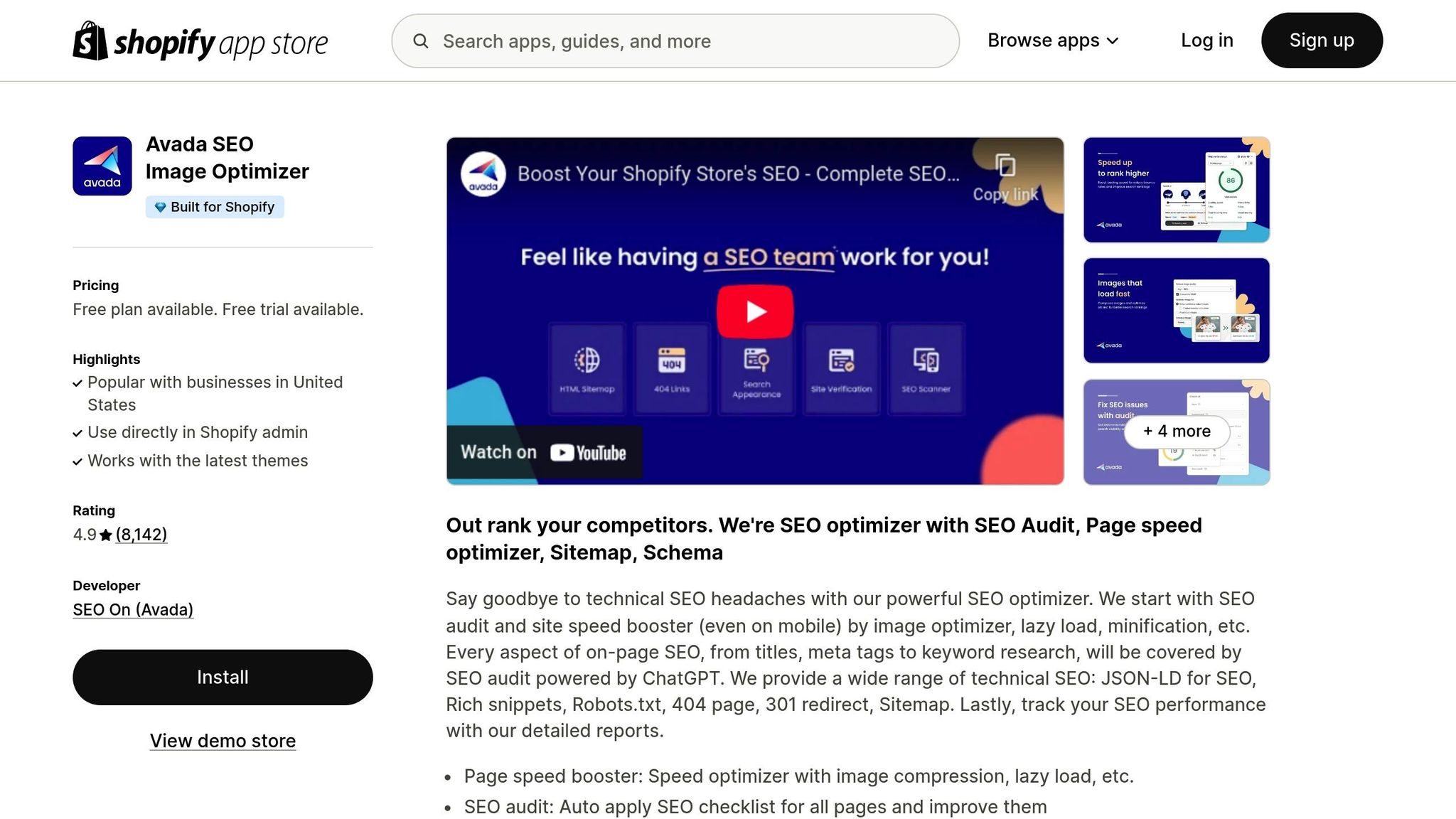Play the YouTube video with red play button

755,311
